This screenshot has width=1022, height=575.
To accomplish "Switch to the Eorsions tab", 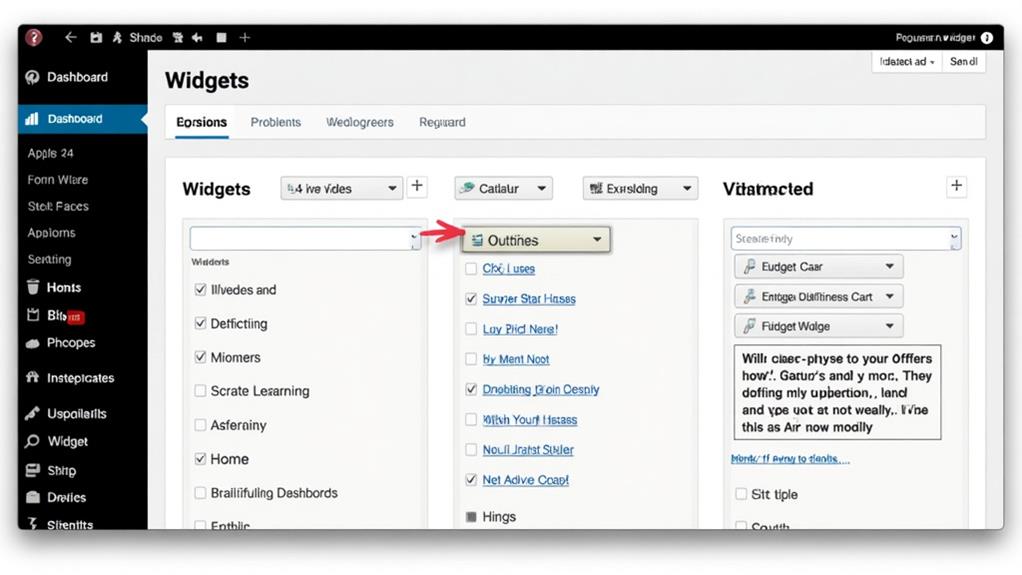I will [x=201, y=123].
